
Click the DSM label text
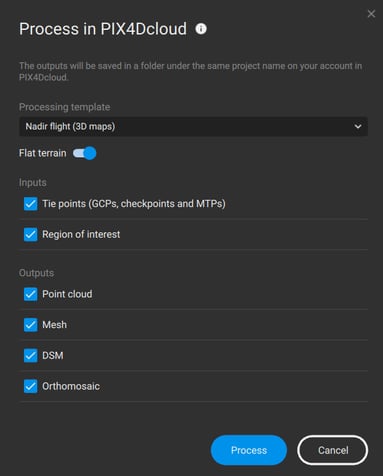point(53,355)
